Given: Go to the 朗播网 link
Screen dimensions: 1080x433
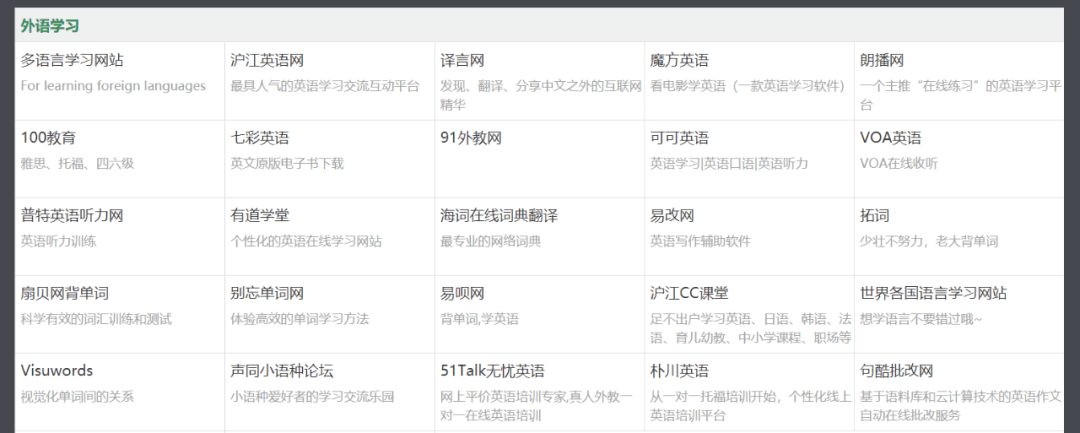Looking at the screenshot, I should pyautogui.click(x=882, y=61).
